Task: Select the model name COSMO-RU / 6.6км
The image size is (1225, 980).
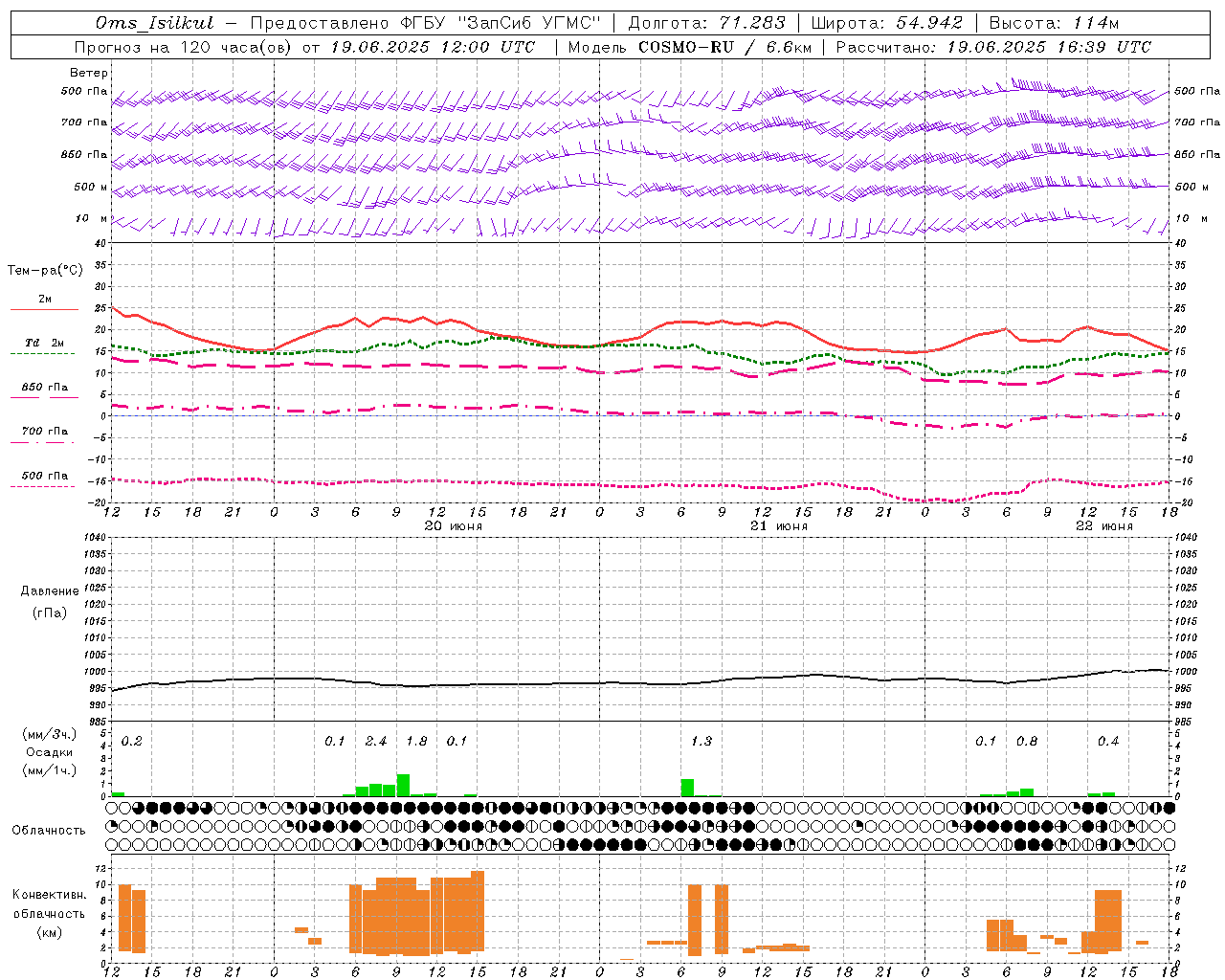Action: tap(725, 47)
